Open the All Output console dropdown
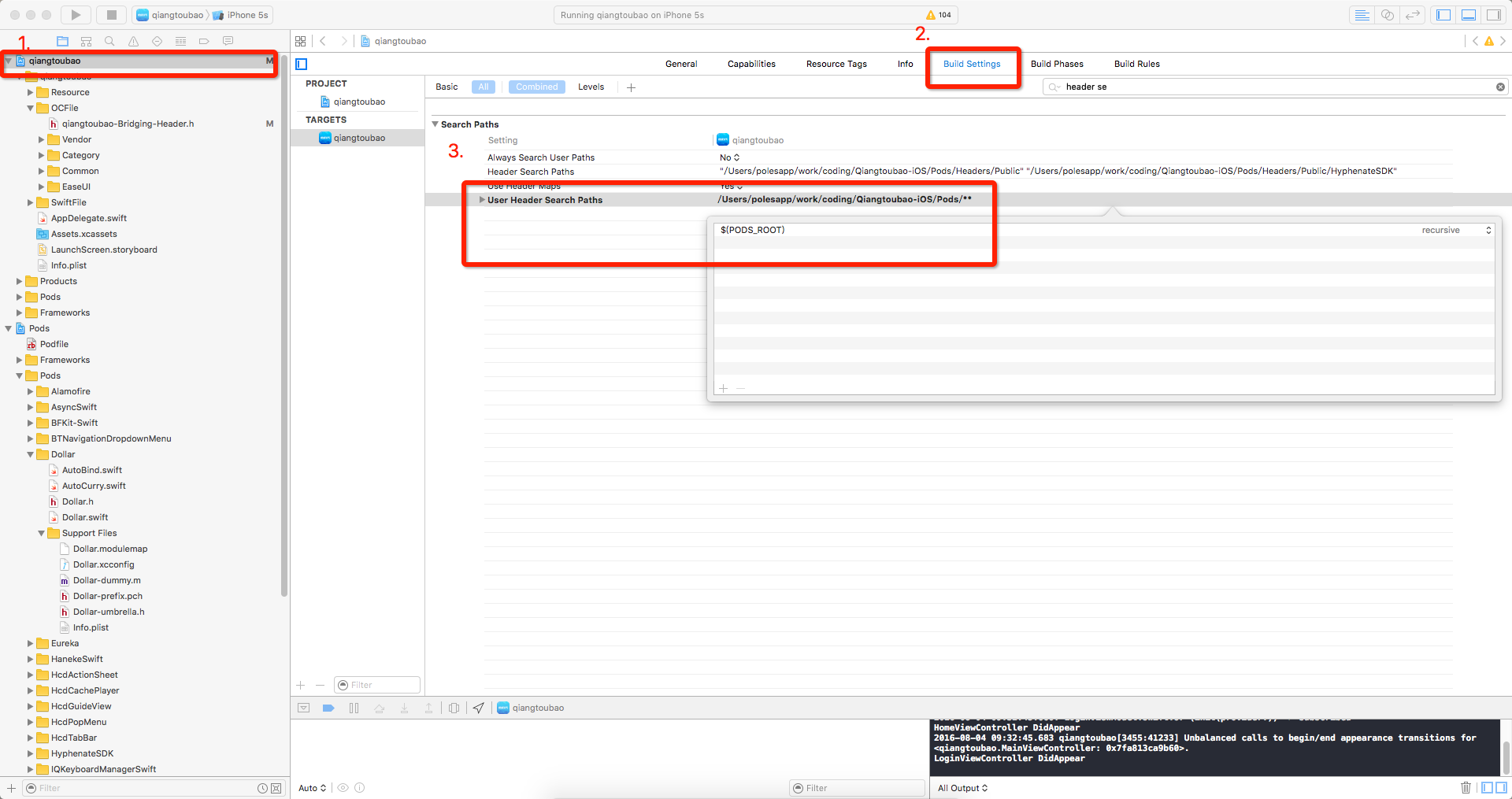Screen dimensions: 1512x799 (962, 788)
